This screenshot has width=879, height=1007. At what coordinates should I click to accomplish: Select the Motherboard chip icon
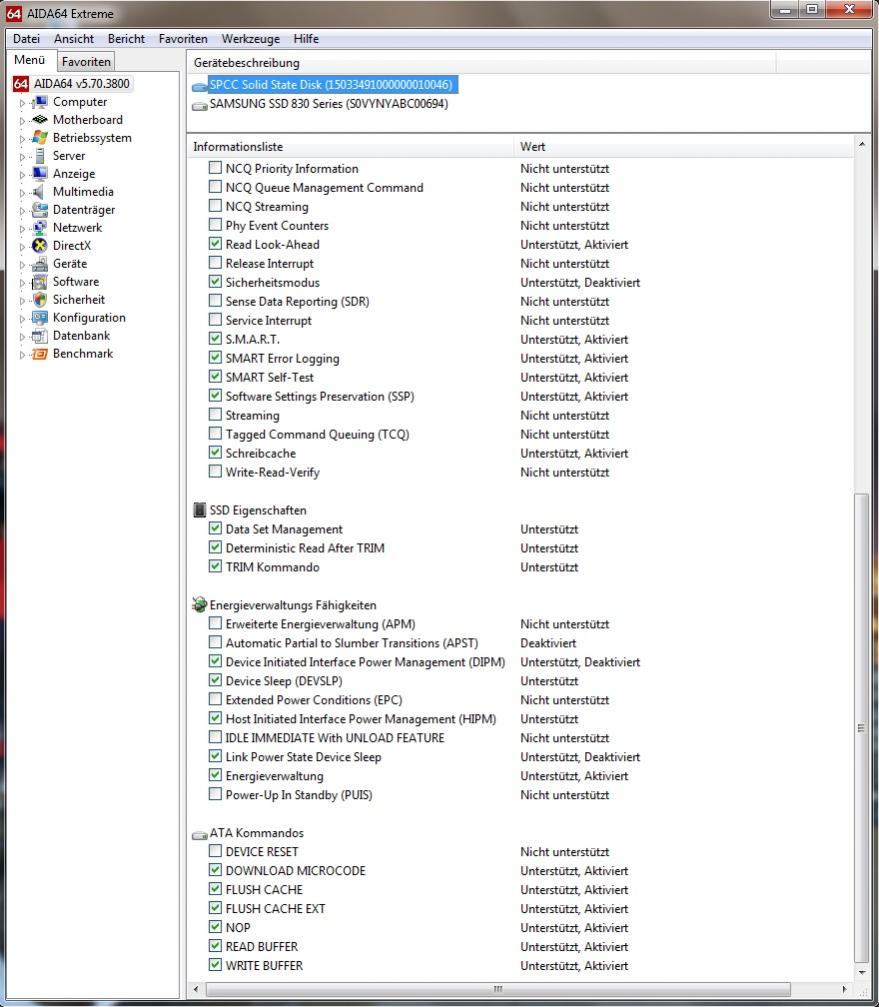[x=40, y=120]
